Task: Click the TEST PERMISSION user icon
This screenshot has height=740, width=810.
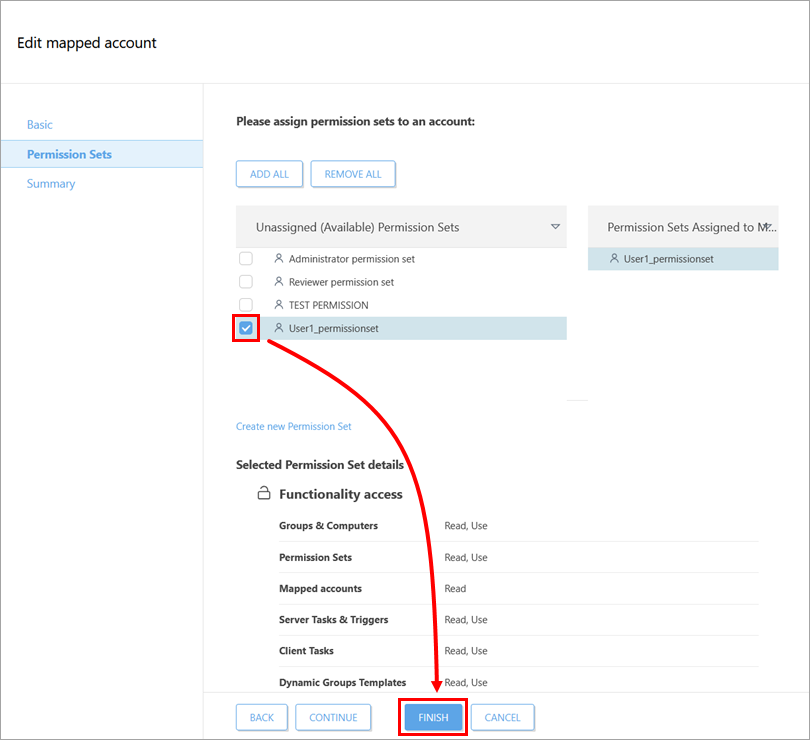Action: [x=279, y=305]
